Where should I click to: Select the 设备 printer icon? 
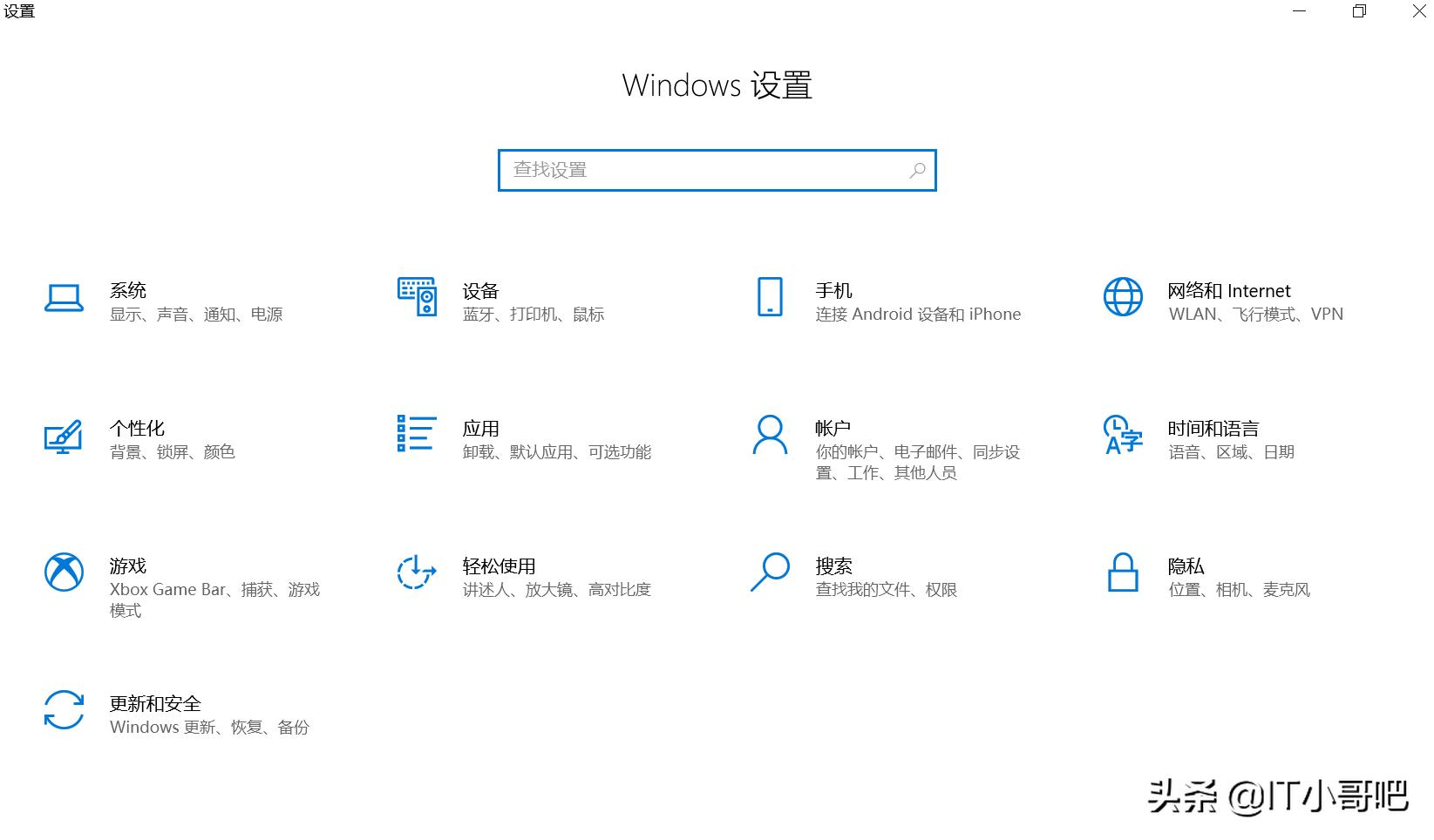pyautogui.click(x=417, y=297)
